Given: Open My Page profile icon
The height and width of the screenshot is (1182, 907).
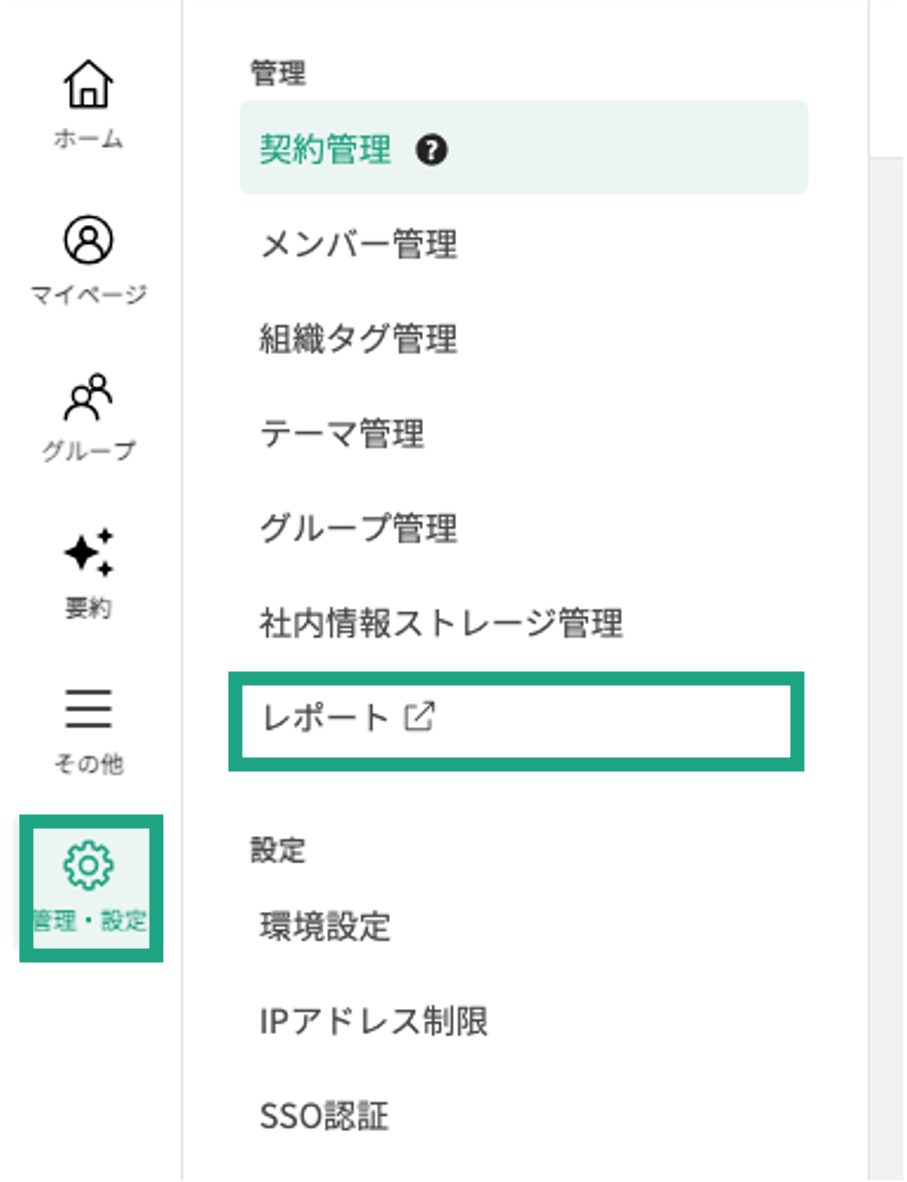Looking at the screenshot, I should (88, 241).
